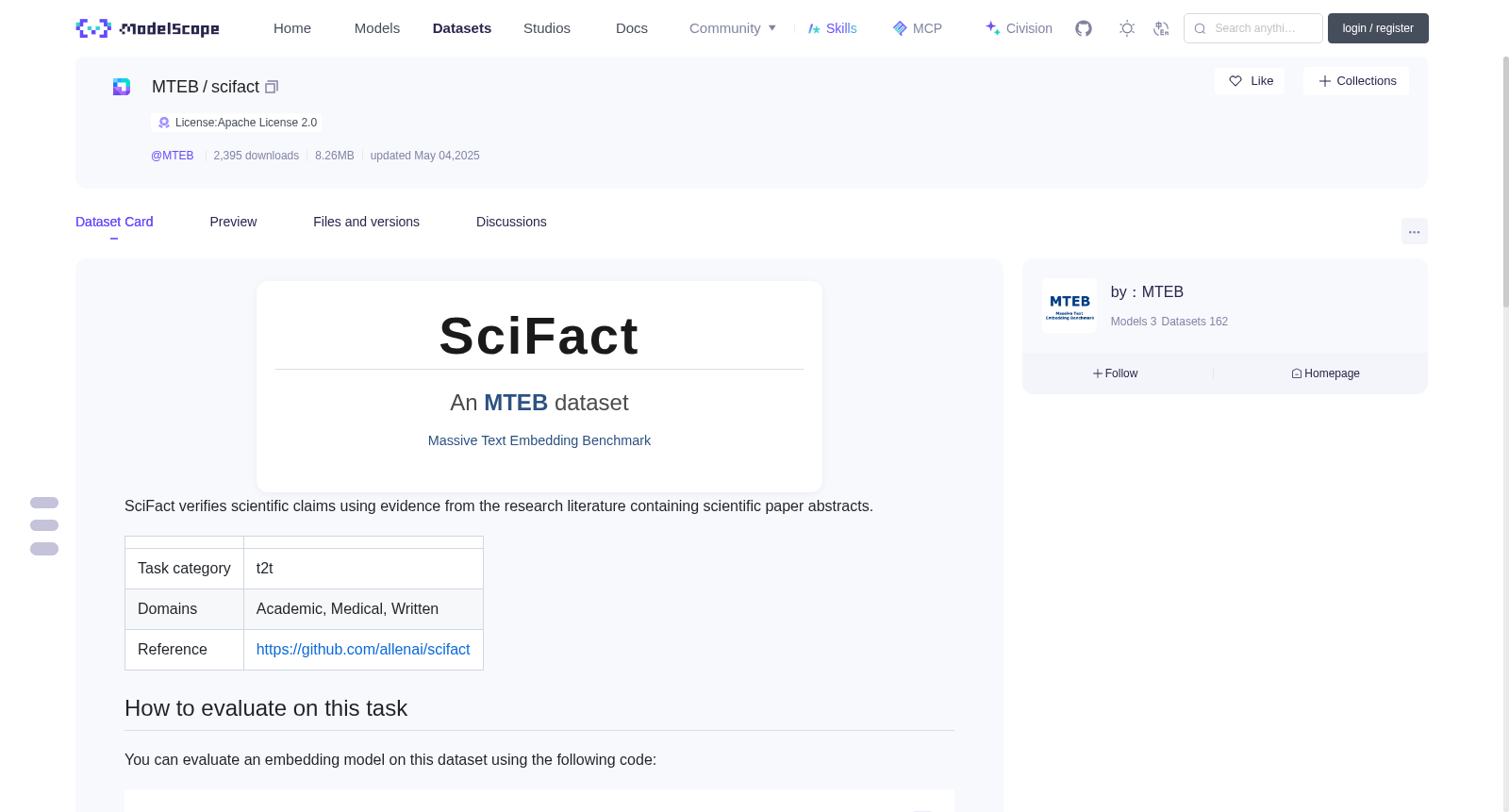The image size is (1509, 812).
Task: Open the more options ellipsis menu
Action: (1414, 231)
